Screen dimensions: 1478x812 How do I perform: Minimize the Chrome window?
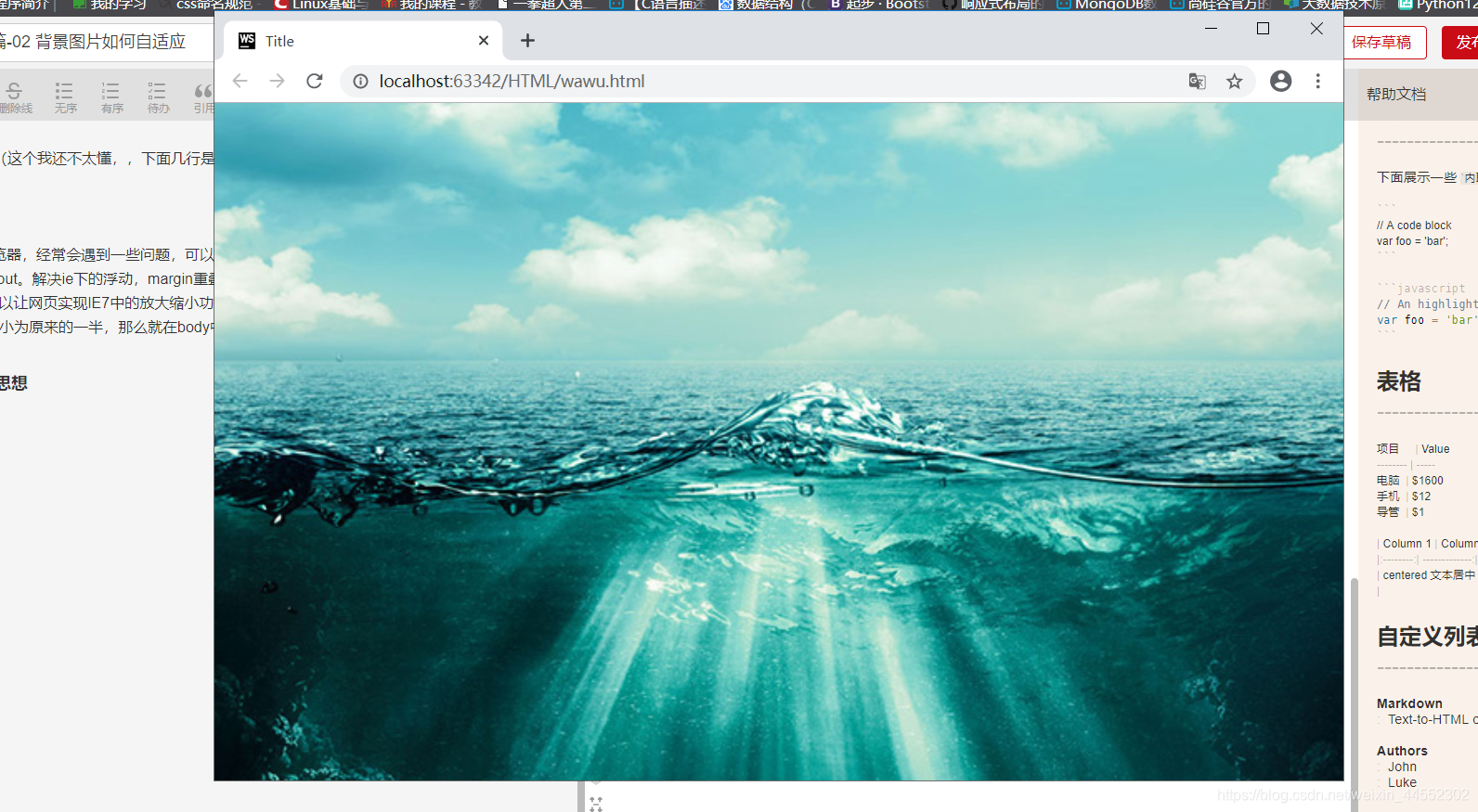coord(1211,29)
